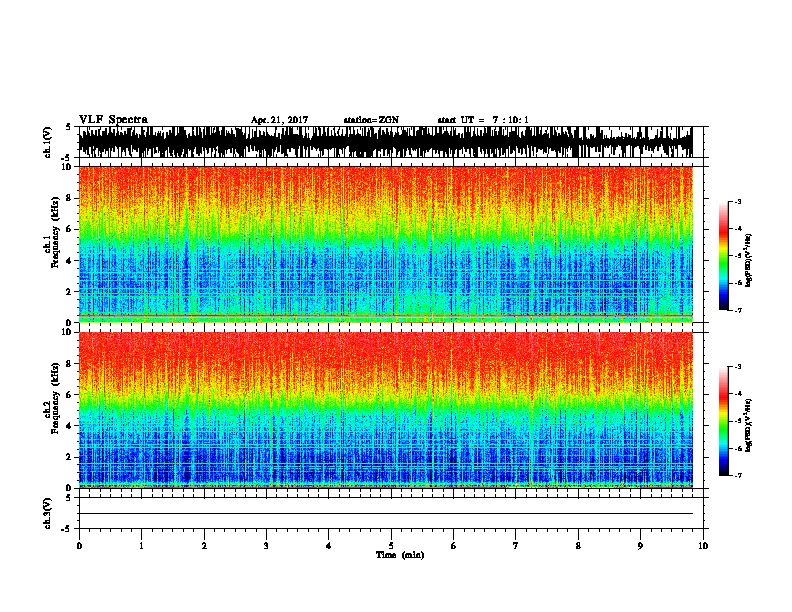Click the "7" tick on the time axis
This screenshot has height=612, width=792.
point(516,546)
